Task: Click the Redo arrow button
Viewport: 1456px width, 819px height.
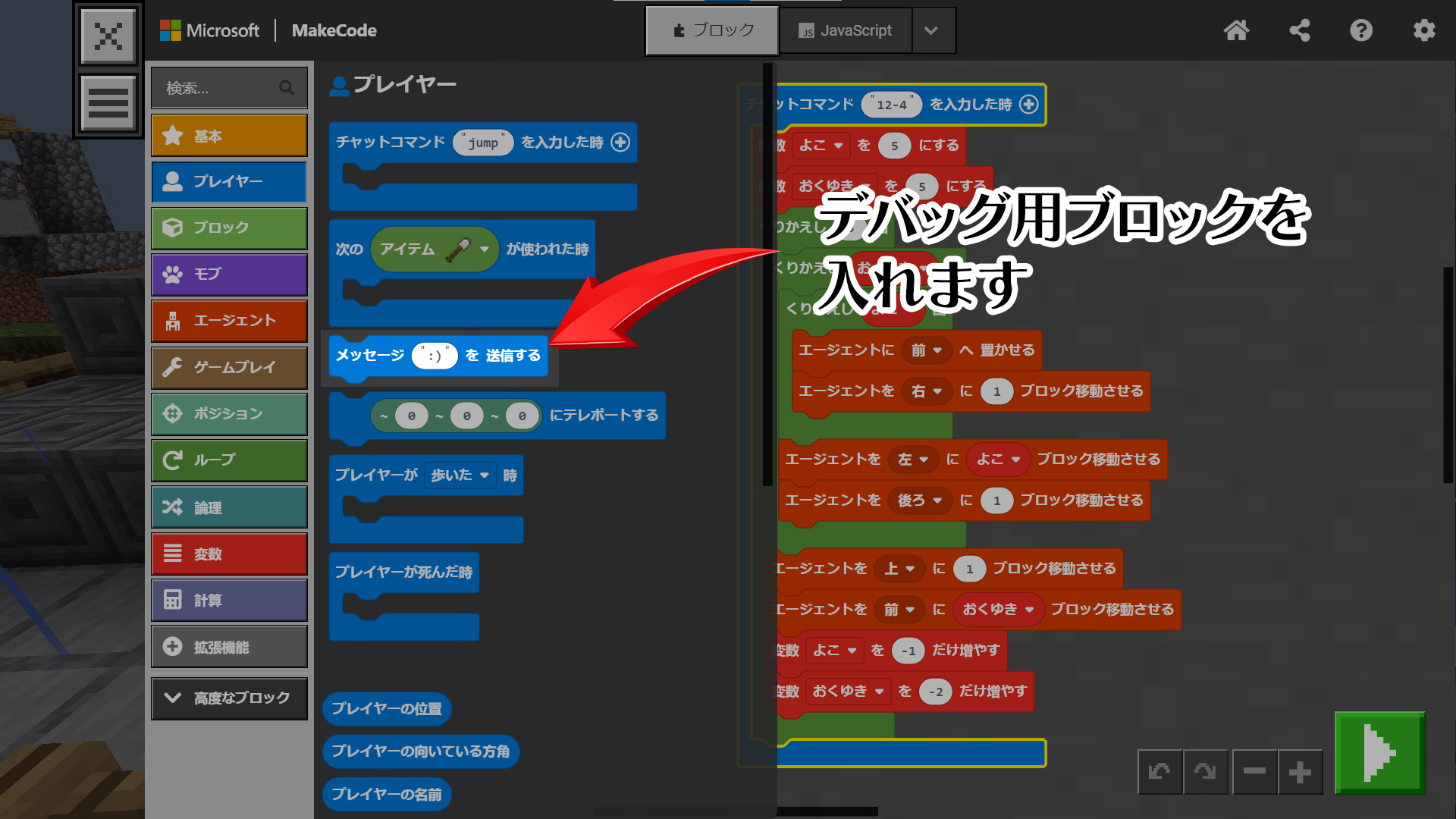Action: [x=1205, y=772]
